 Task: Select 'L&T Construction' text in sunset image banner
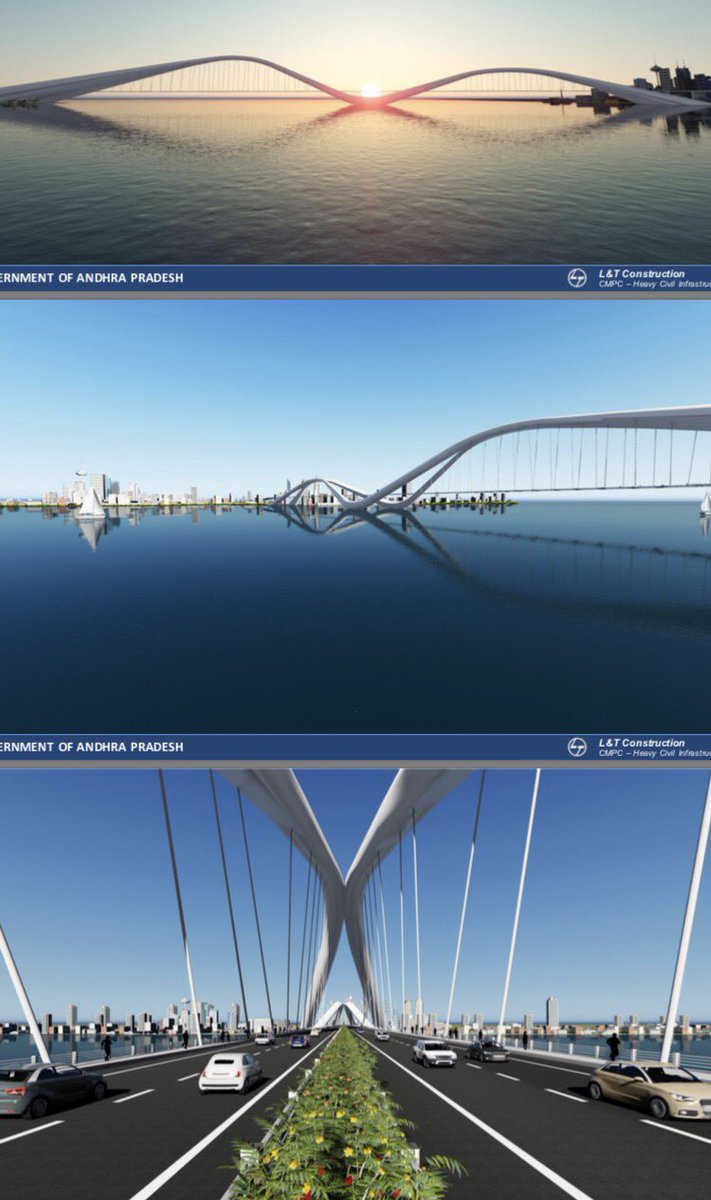point(642,273)
